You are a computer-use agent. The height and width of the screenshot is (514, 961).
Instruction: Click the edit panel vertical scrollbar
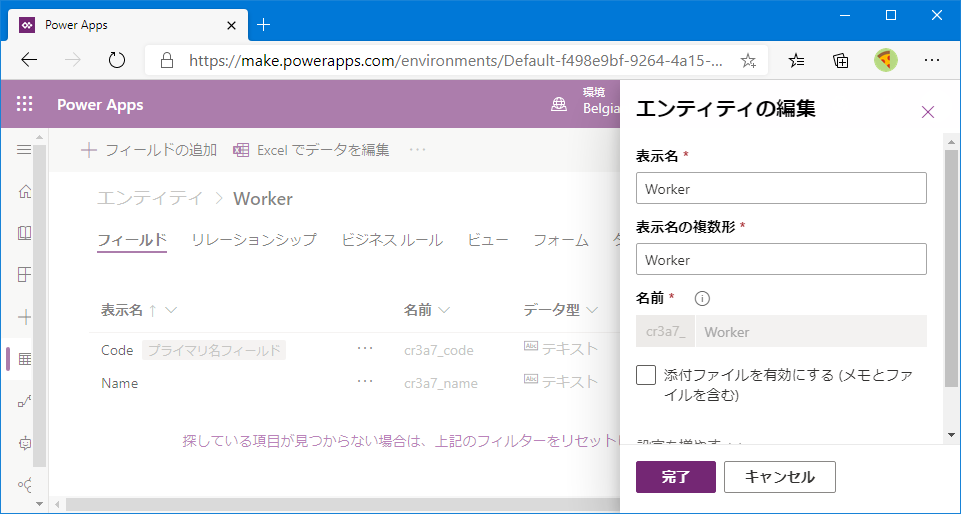[951, 270]
